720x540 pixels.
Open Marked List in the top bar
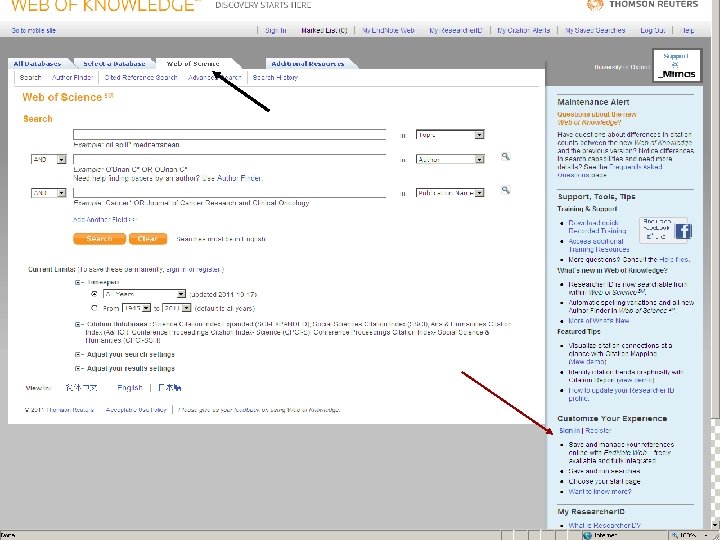pos(324,30)
